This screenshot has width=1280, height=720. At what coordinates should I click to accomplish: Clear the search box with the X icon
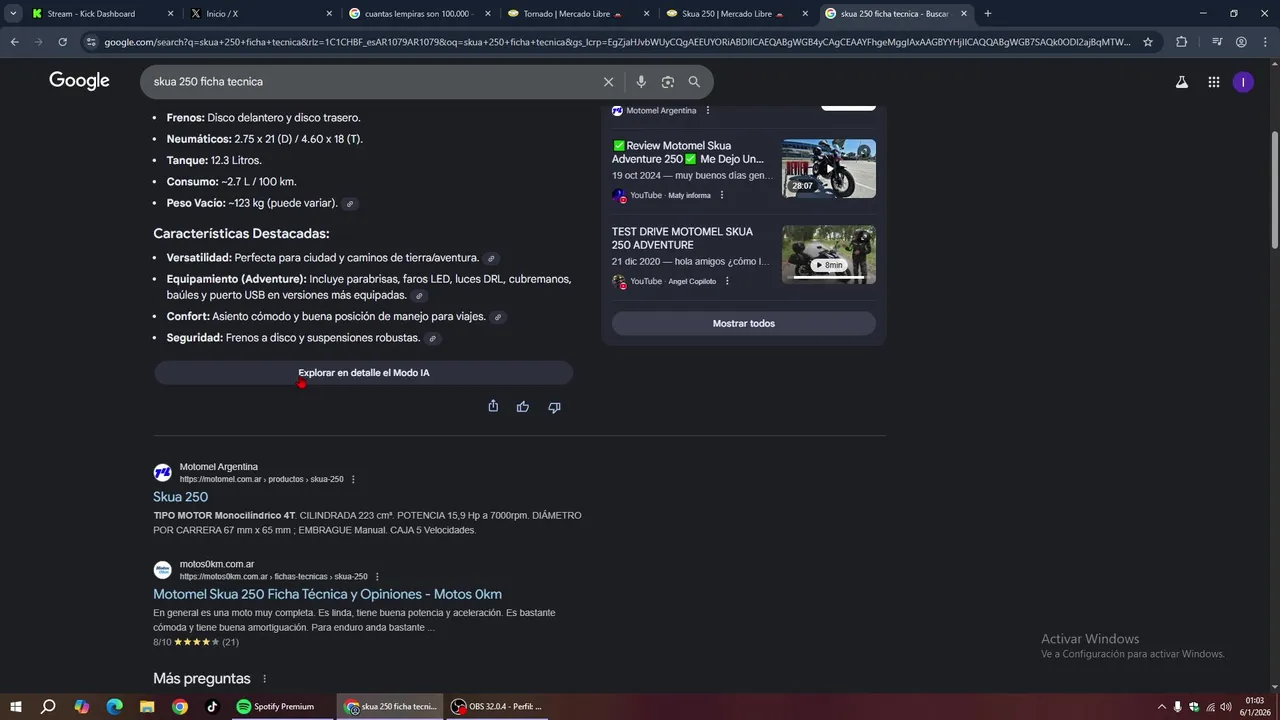coord(608,82)
